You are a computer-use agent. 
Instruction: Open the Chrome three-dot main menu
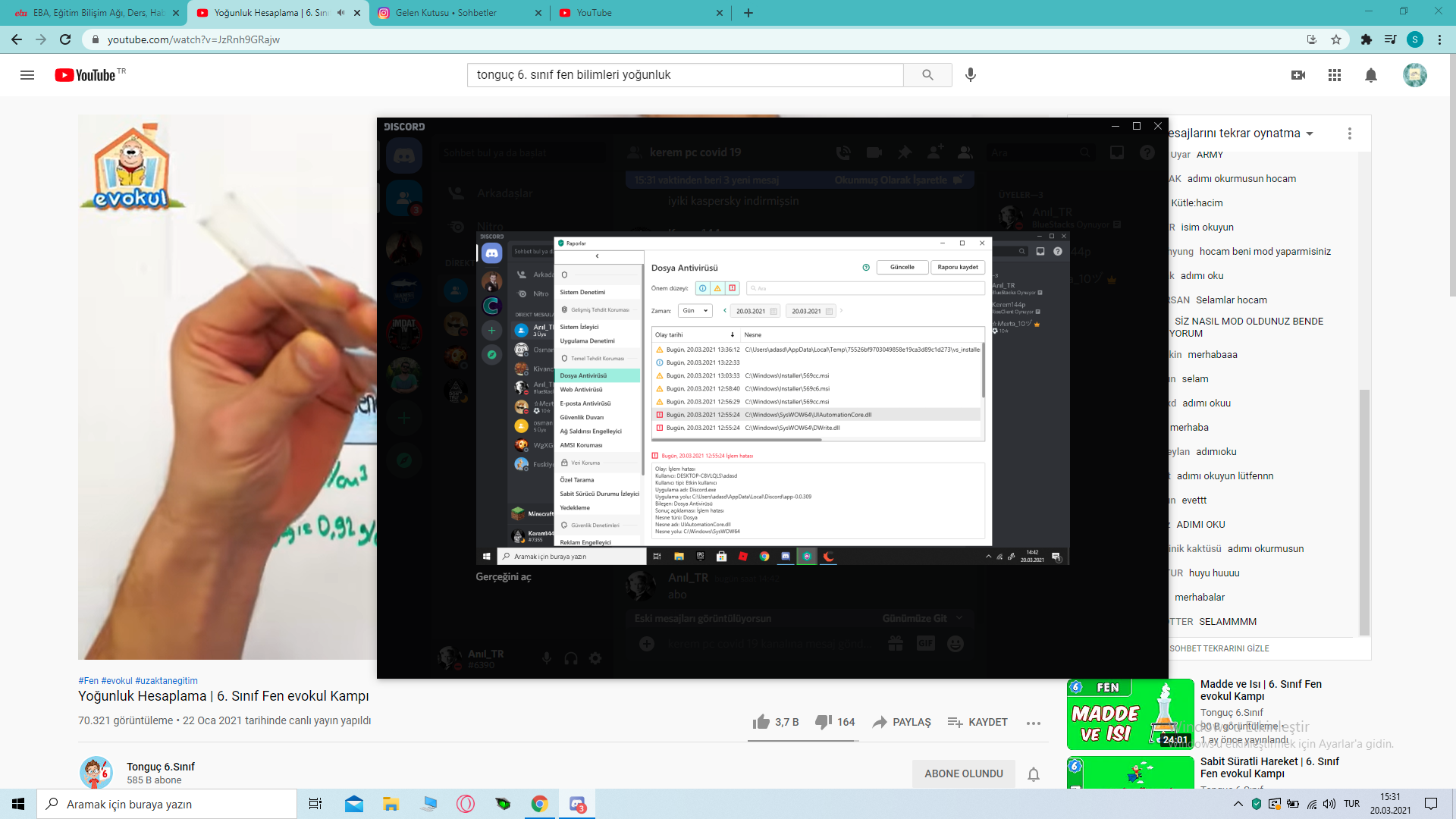[1439, 39]
